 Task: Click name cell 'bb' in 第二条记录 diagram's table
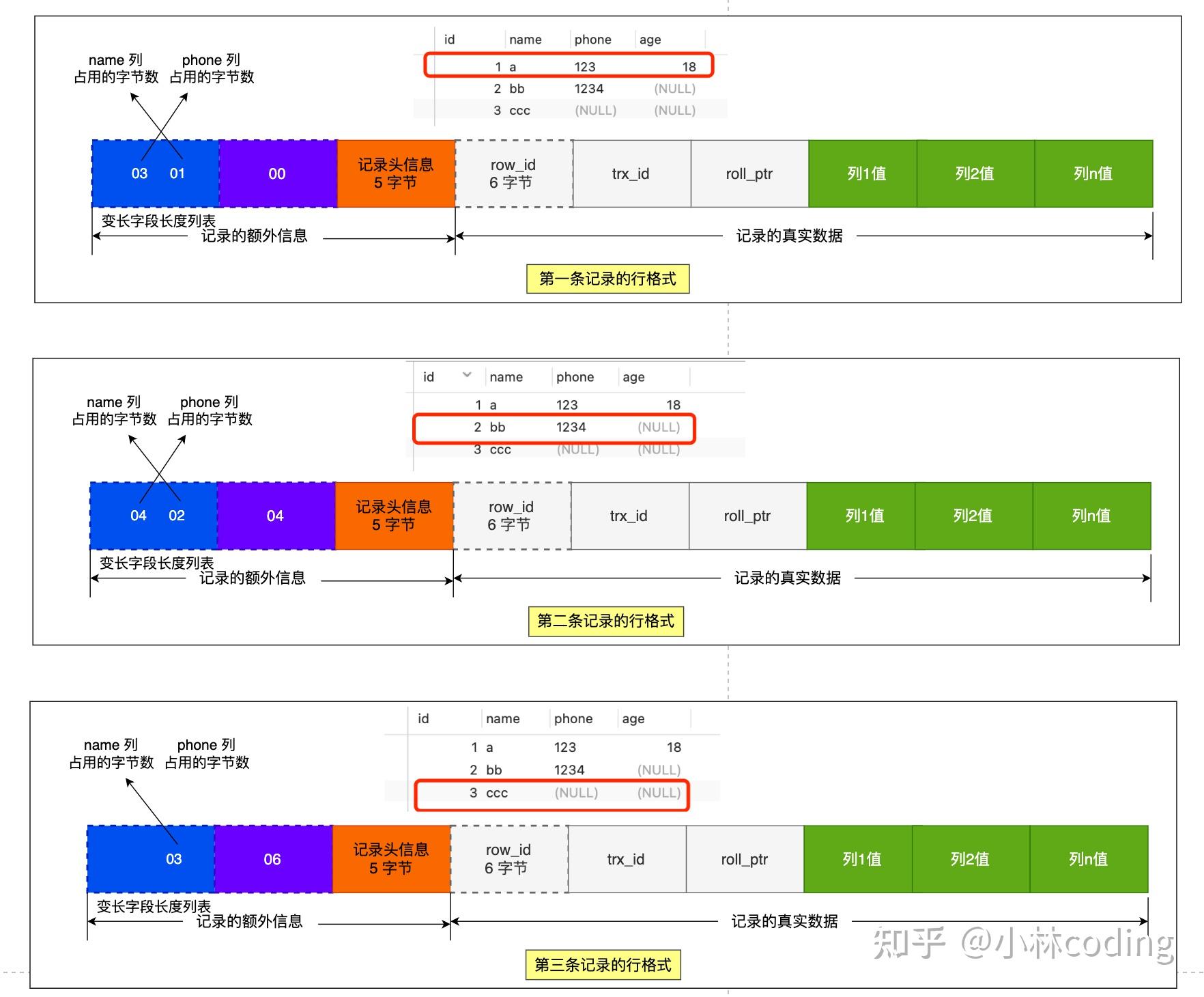click(498, 427)
